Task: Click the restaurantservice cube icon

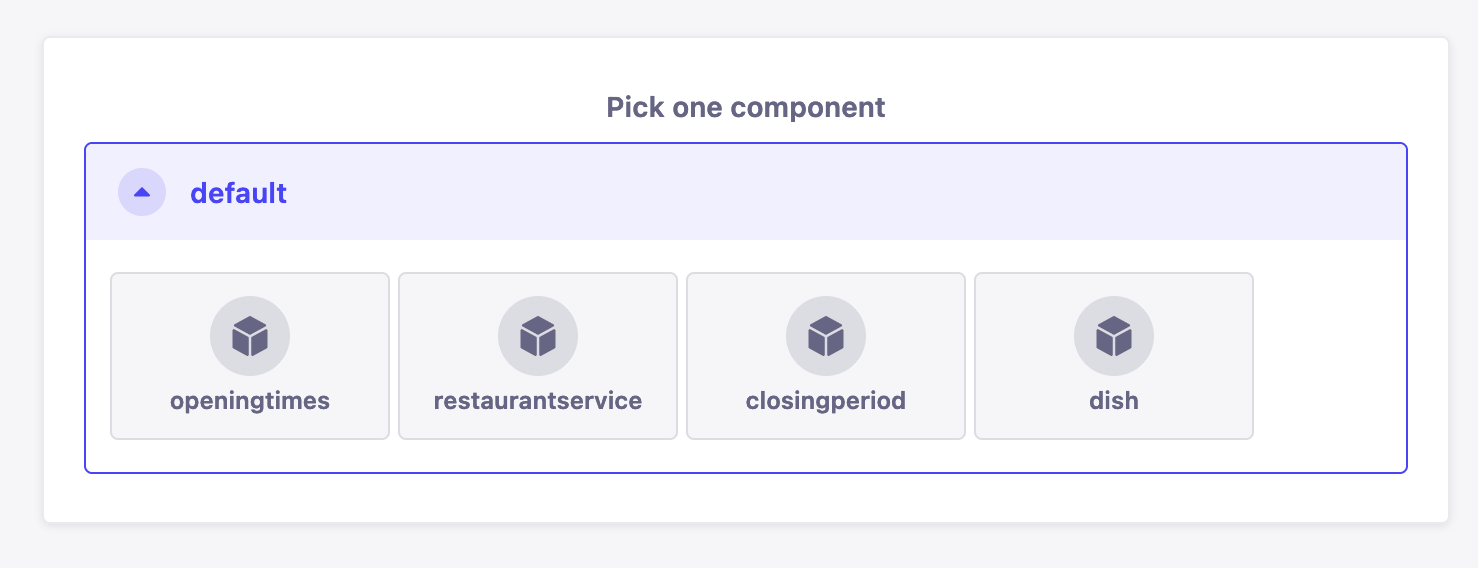Action: point(538,336)
